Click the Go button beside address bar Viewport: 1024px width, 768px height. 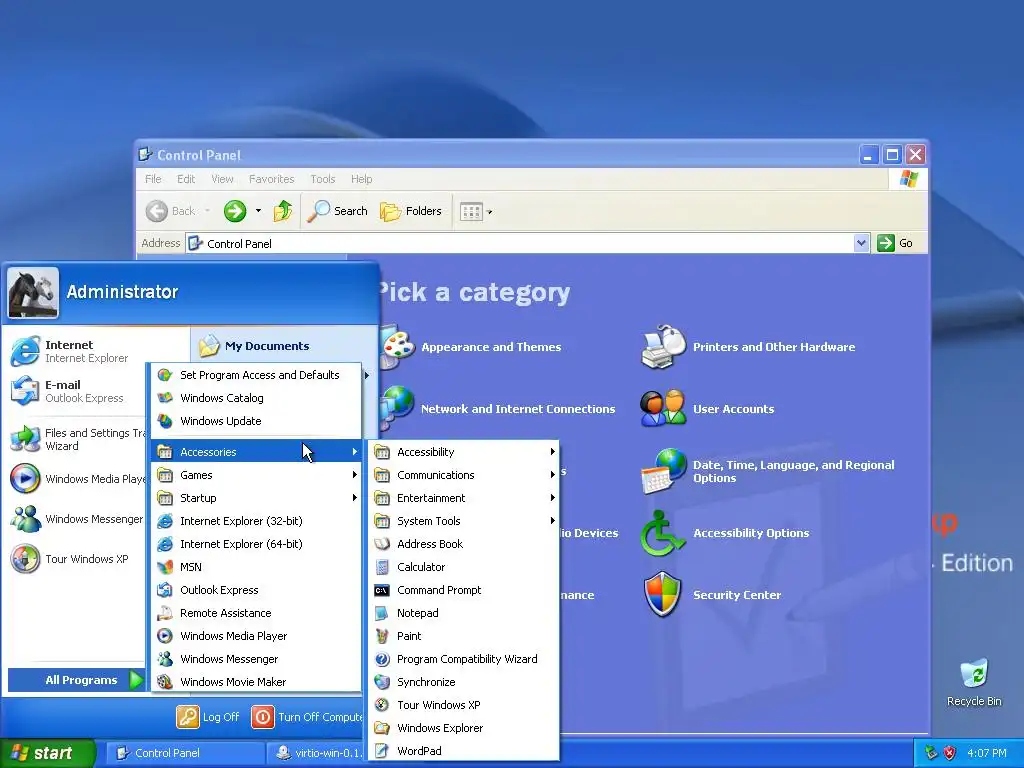coord(895,243)
